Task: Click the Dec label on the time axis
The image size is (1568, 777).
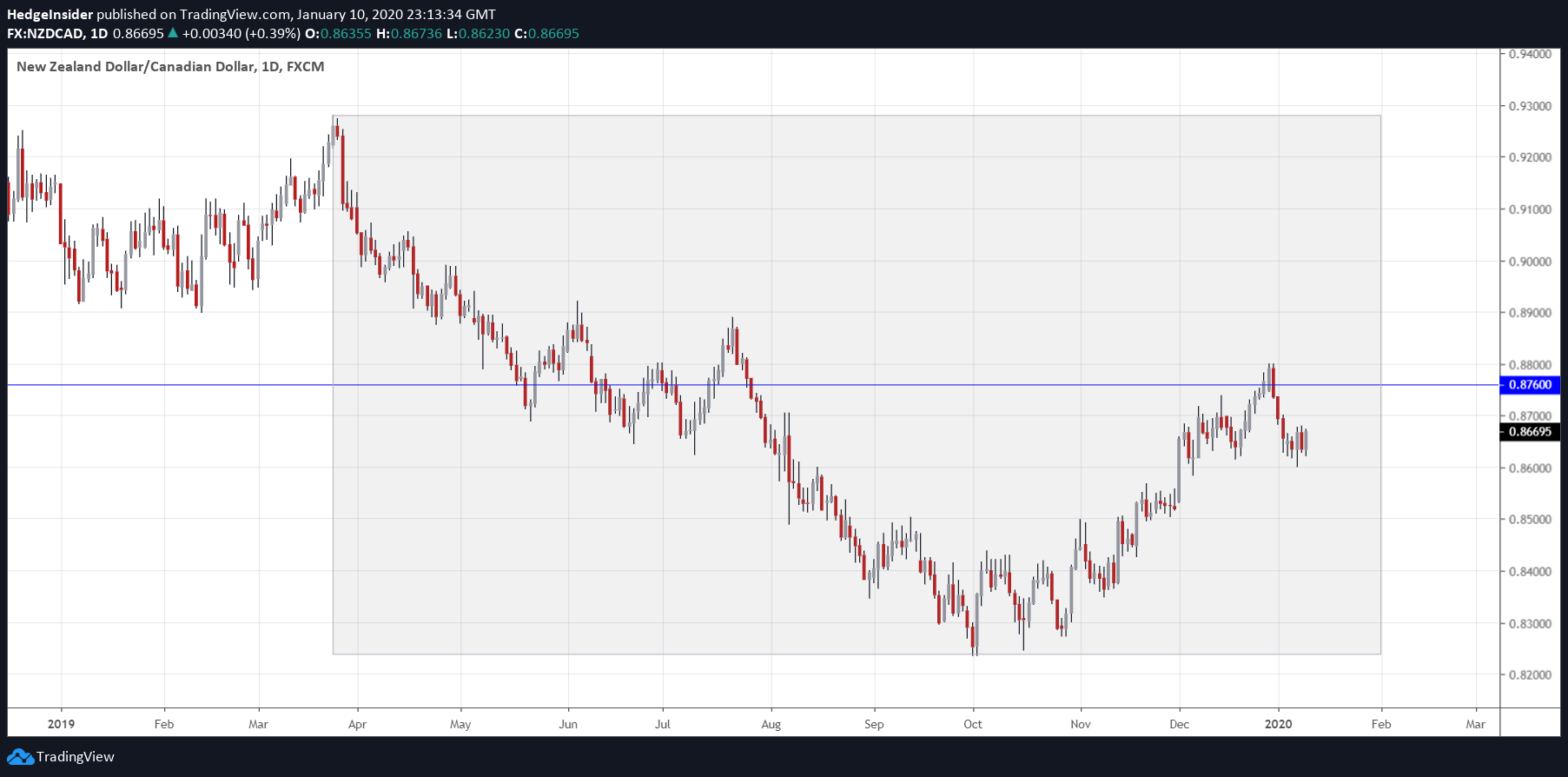Action: tap(1179, 724)
